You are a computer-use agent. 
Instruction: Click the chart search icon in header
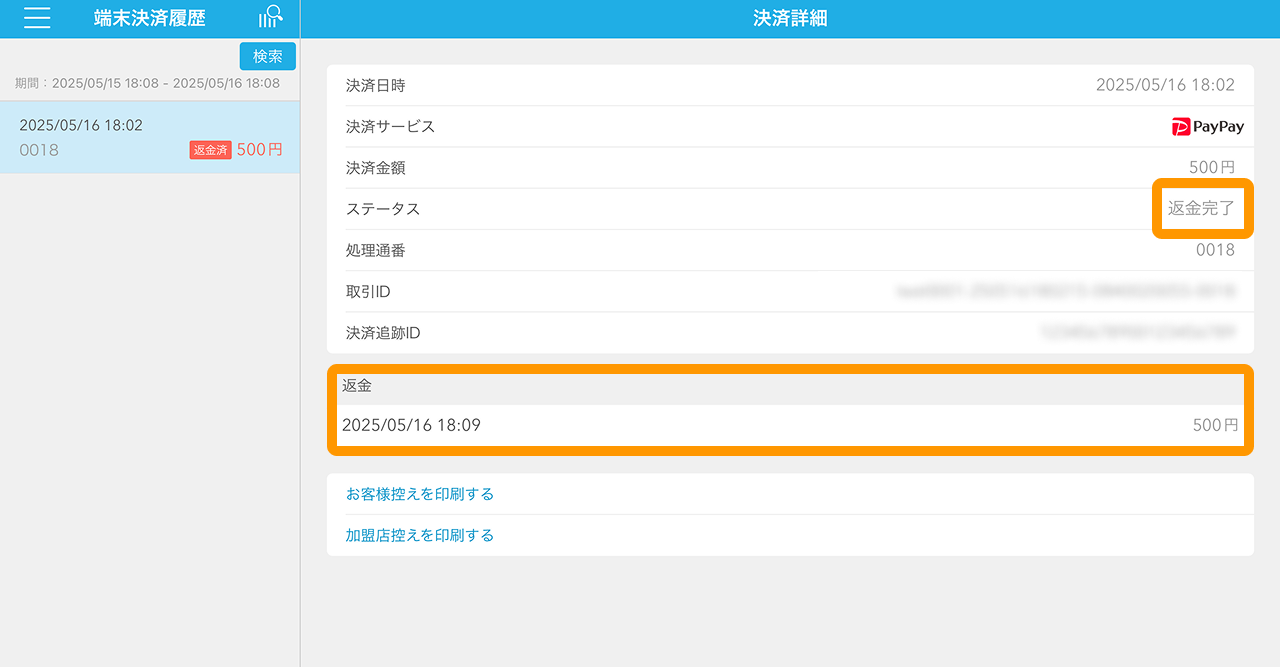point(270,17)
